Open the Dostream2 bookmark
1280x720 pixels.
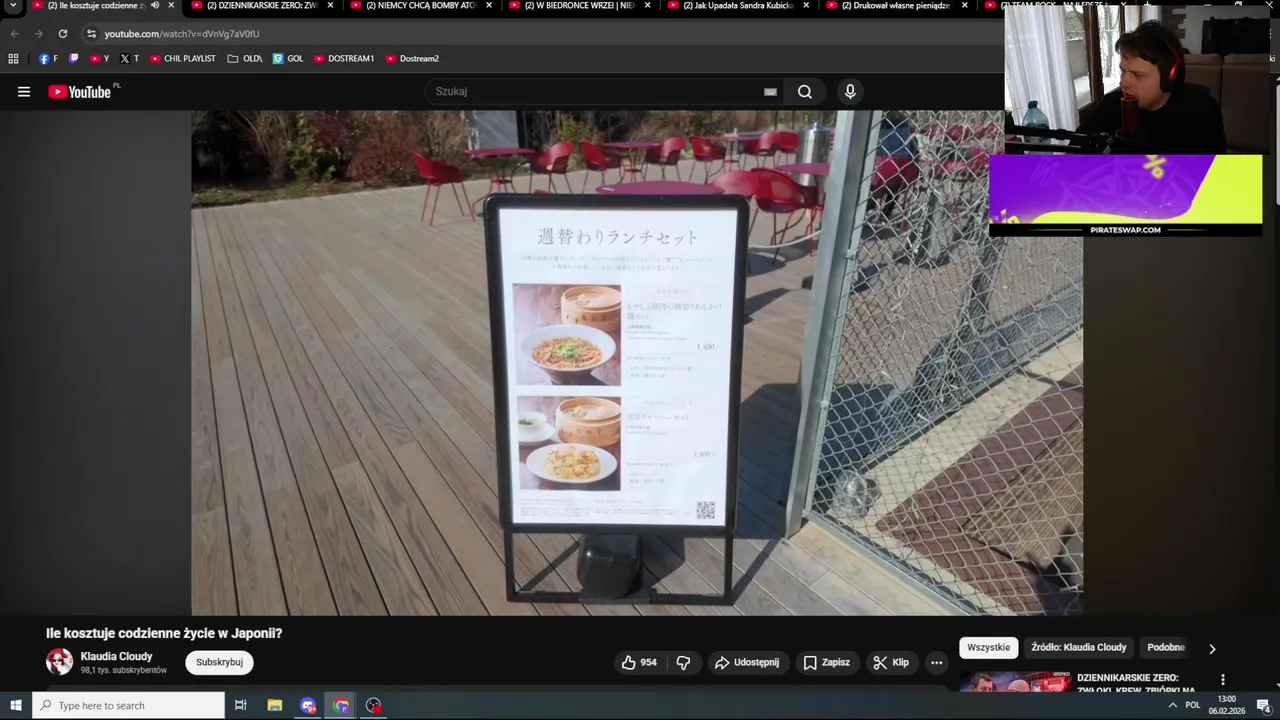[x=412, y=59]
